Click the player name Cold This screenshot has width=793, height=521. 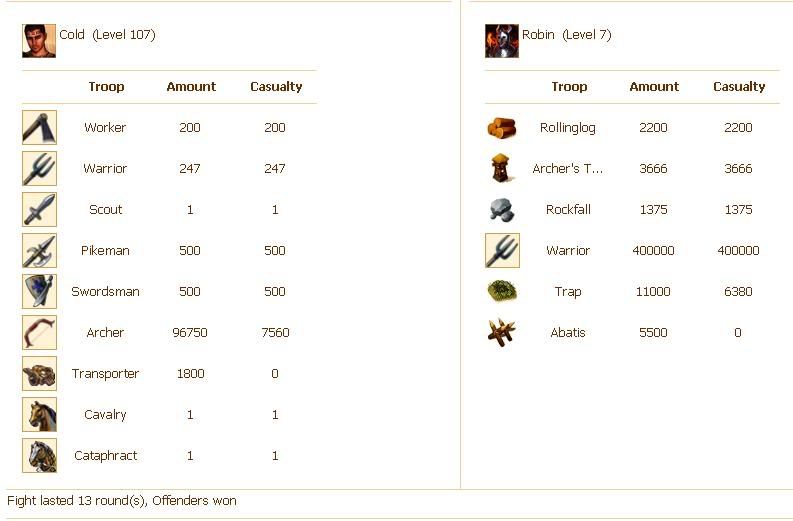[x=72, y=35]
